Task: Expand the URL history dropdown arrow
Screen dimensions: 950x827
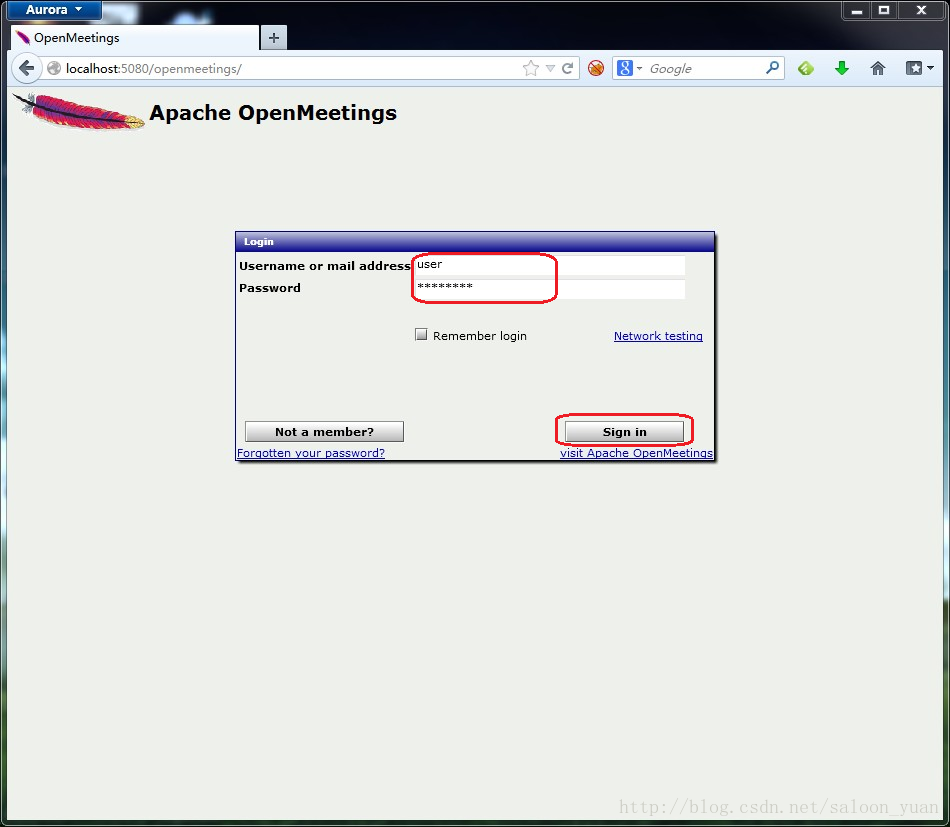Action: 550,68
